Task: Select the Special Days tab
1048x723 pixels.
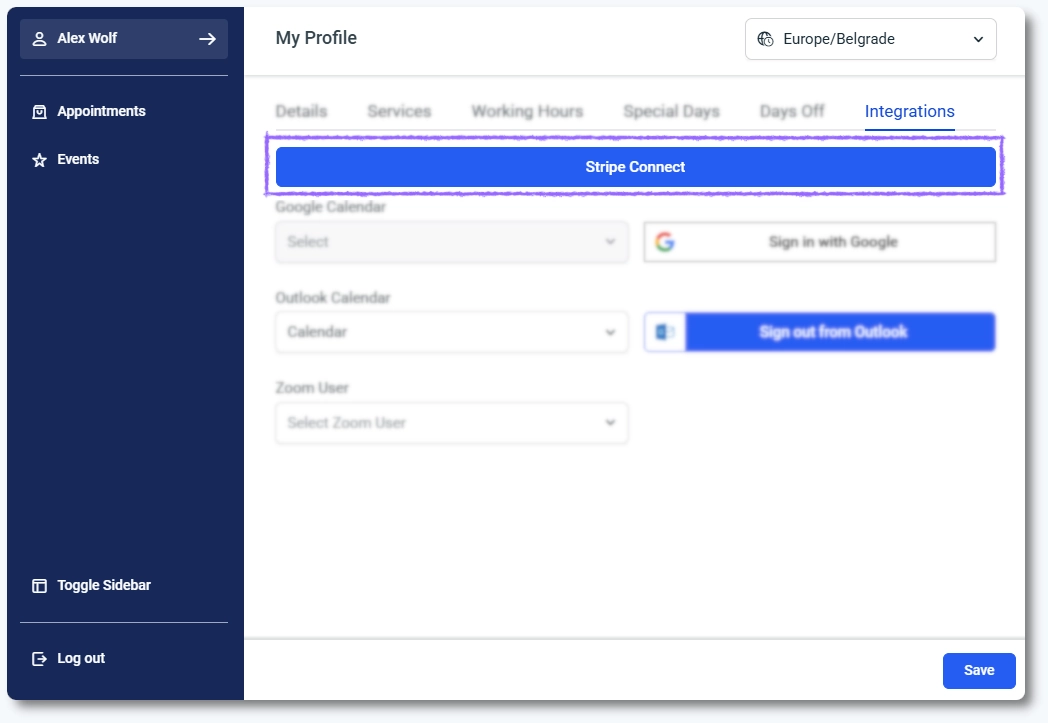Action: [x=671, y=111]
